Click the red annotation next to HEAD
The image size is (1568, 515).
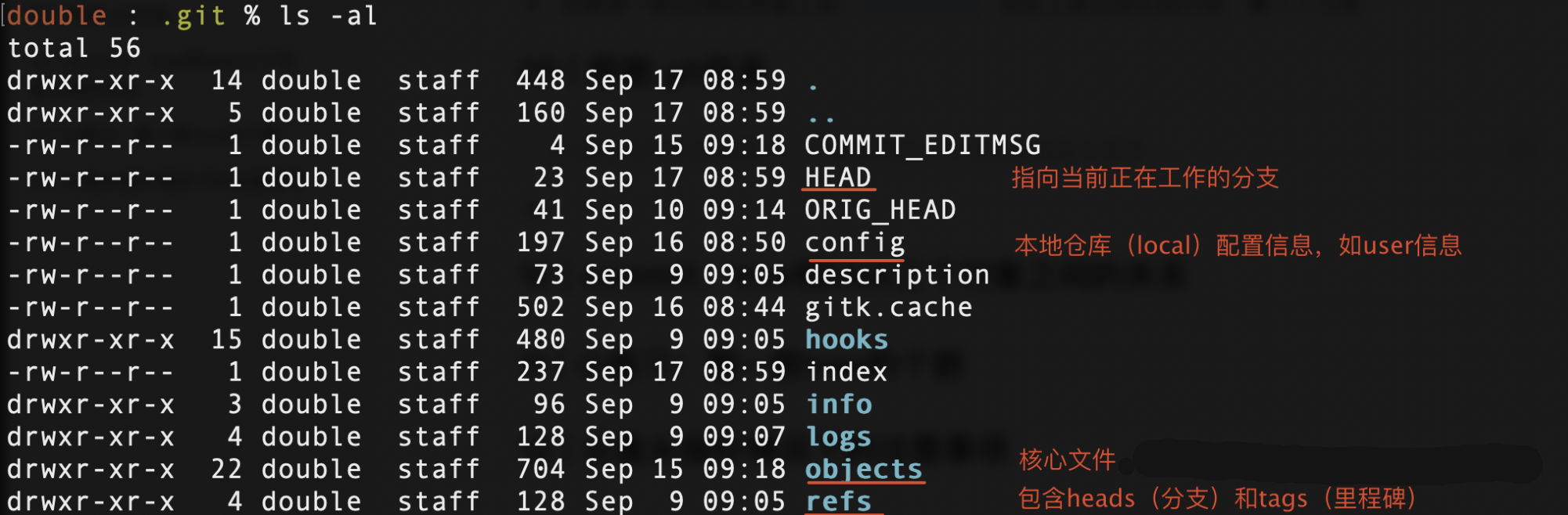click(x=1145, y=178)
